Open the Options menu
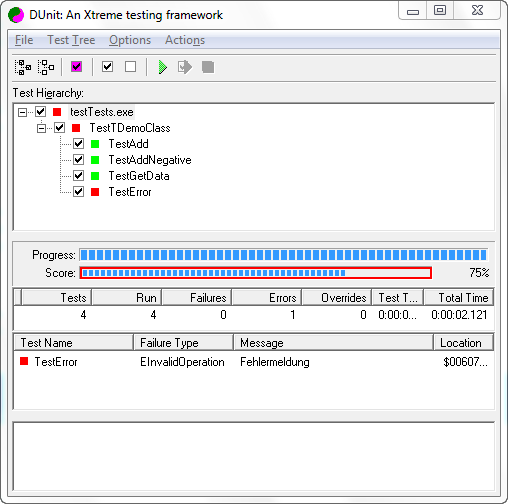This screenshot has width=508, height=504. [x=130, y=40]
